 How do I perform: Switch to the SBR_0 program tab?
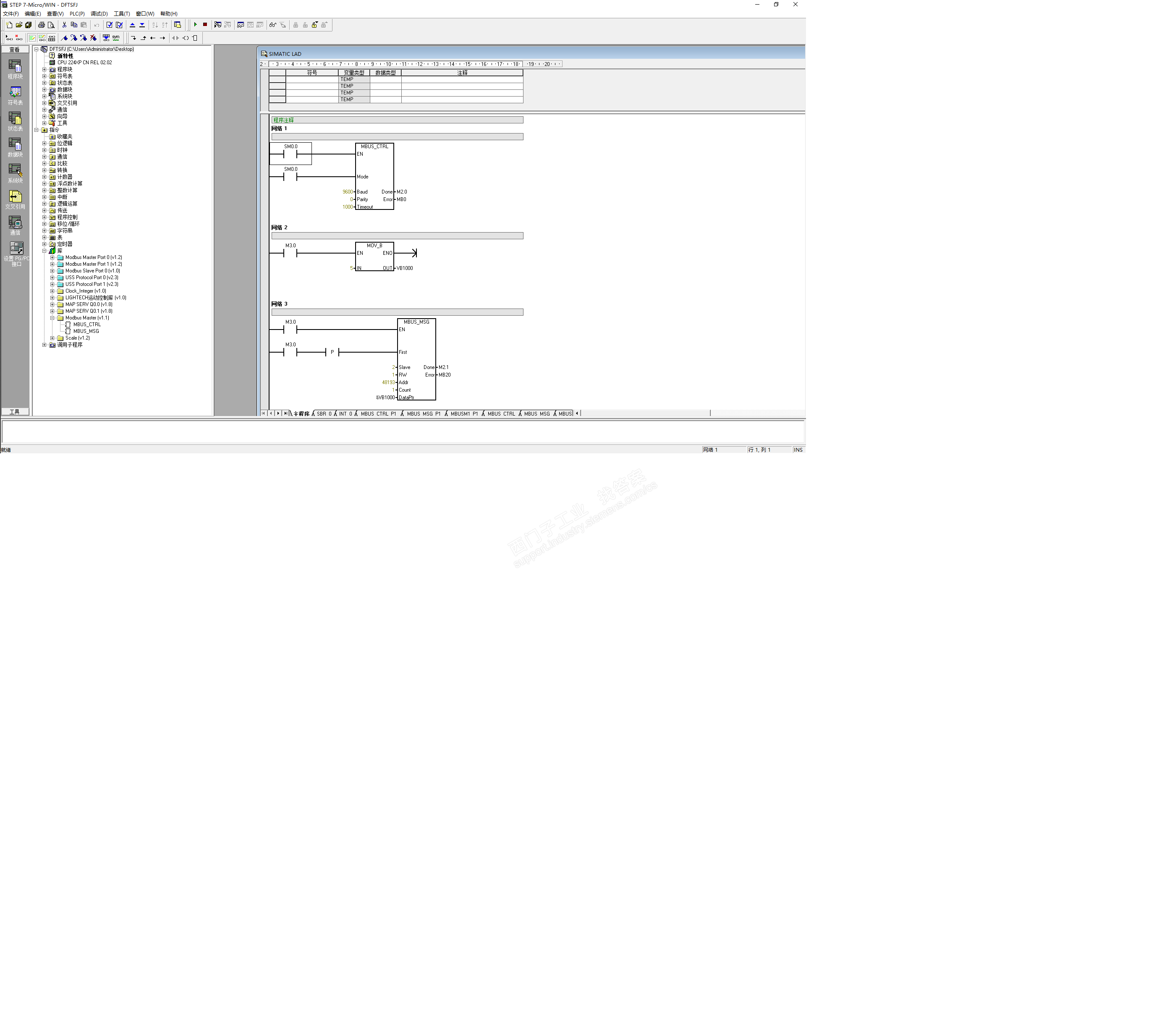point(323,414)
